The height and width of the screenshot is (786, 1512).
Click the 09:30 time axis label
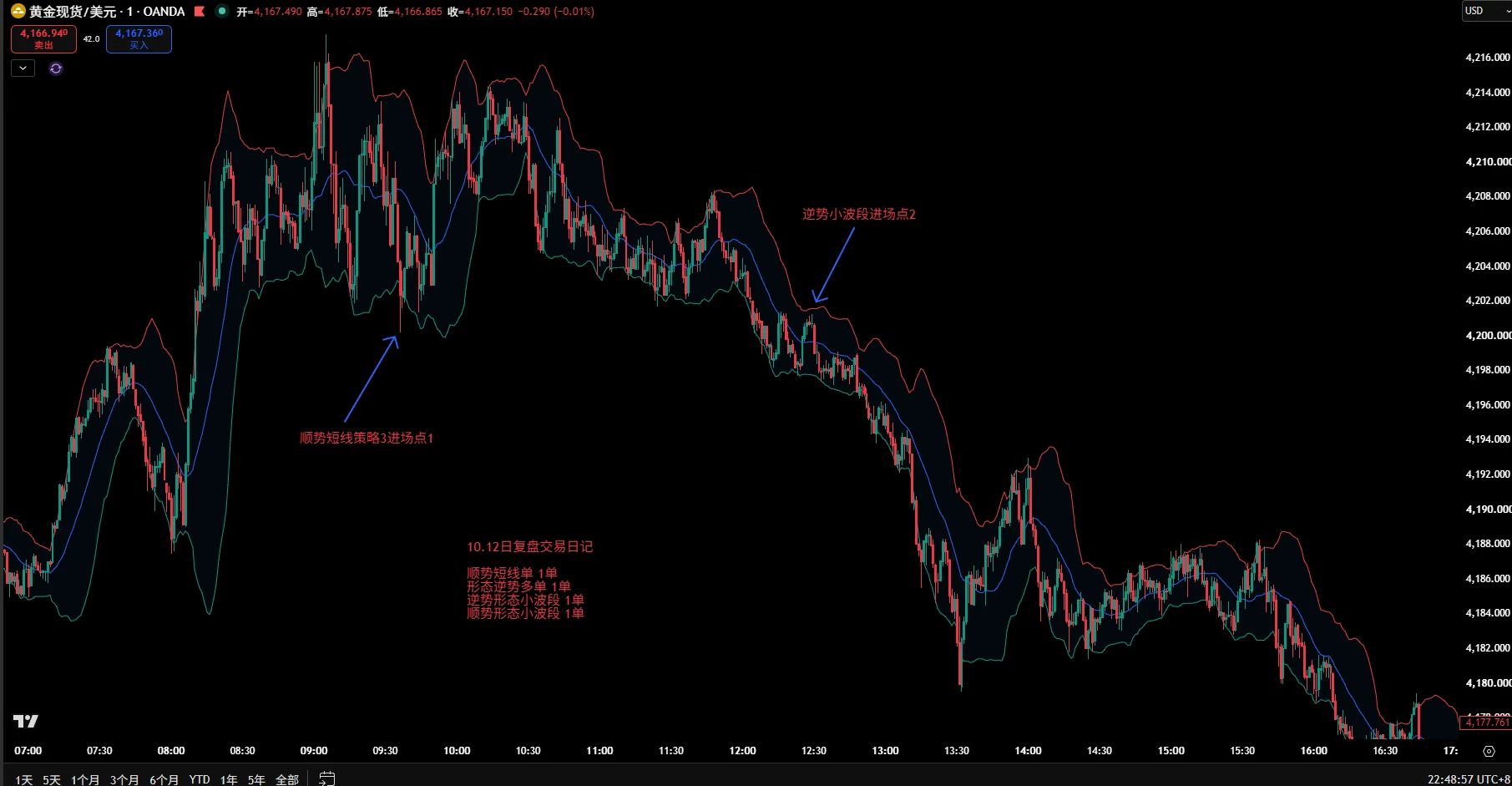(x=385, y=751)
